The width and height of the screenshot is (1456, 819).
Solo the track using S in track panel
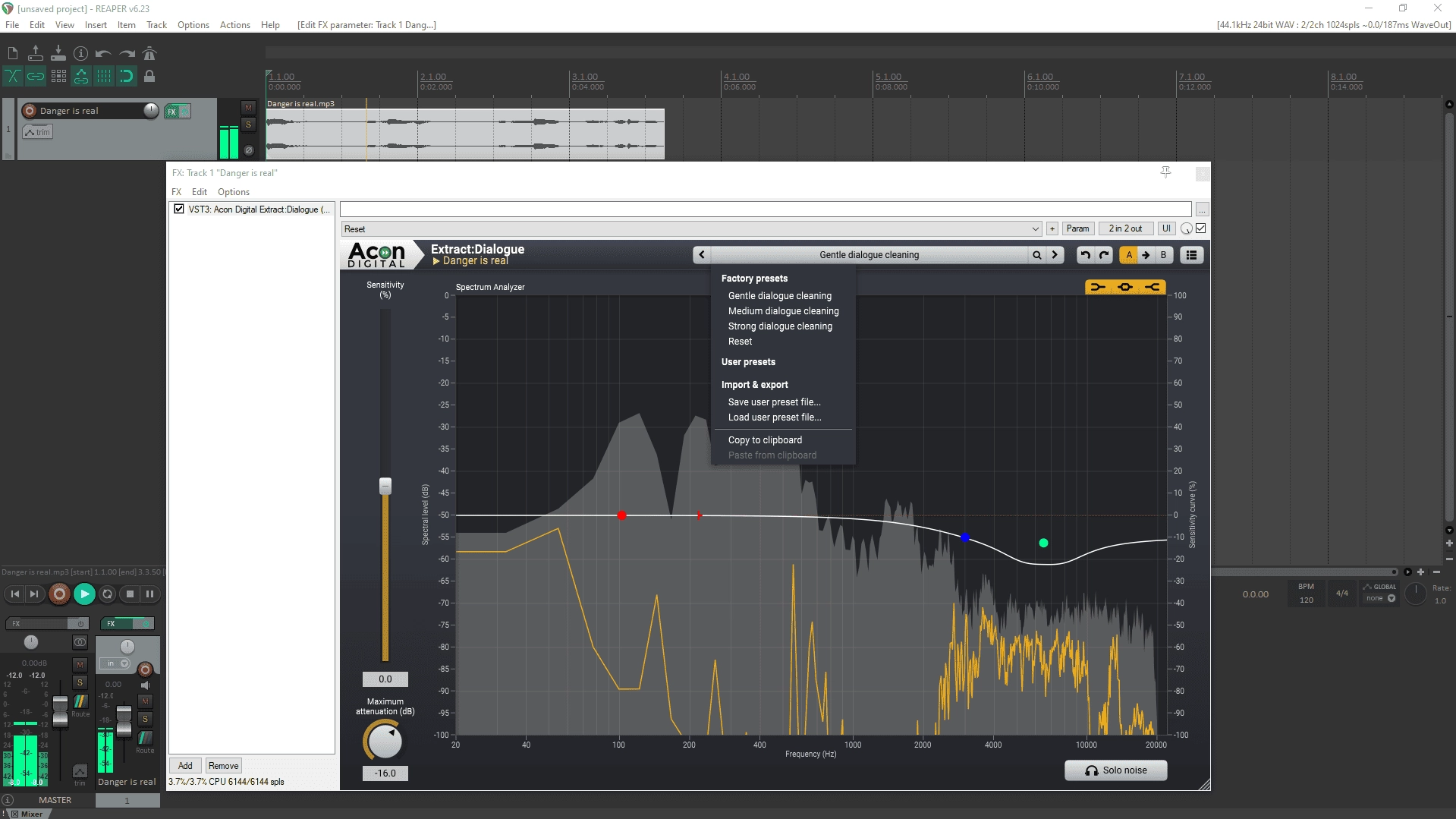pyautogui.click(x=248, y=125)
